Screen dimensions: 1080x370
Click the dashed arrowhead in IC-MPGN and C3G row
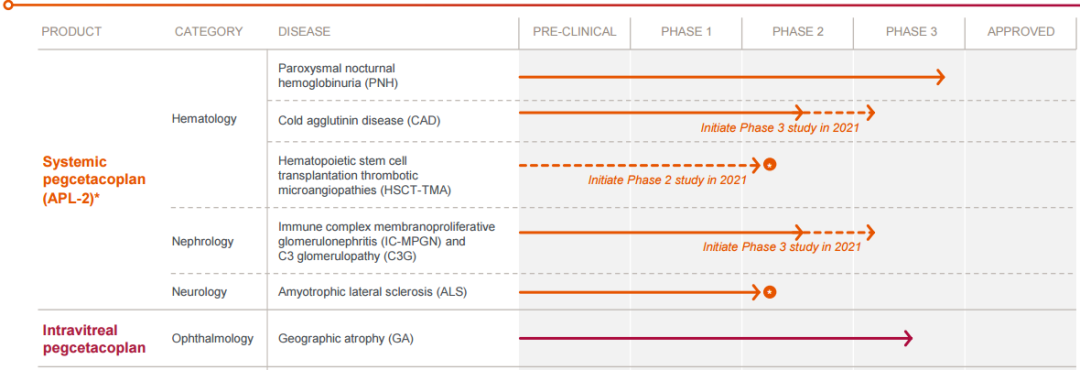(x=871, y=232)
